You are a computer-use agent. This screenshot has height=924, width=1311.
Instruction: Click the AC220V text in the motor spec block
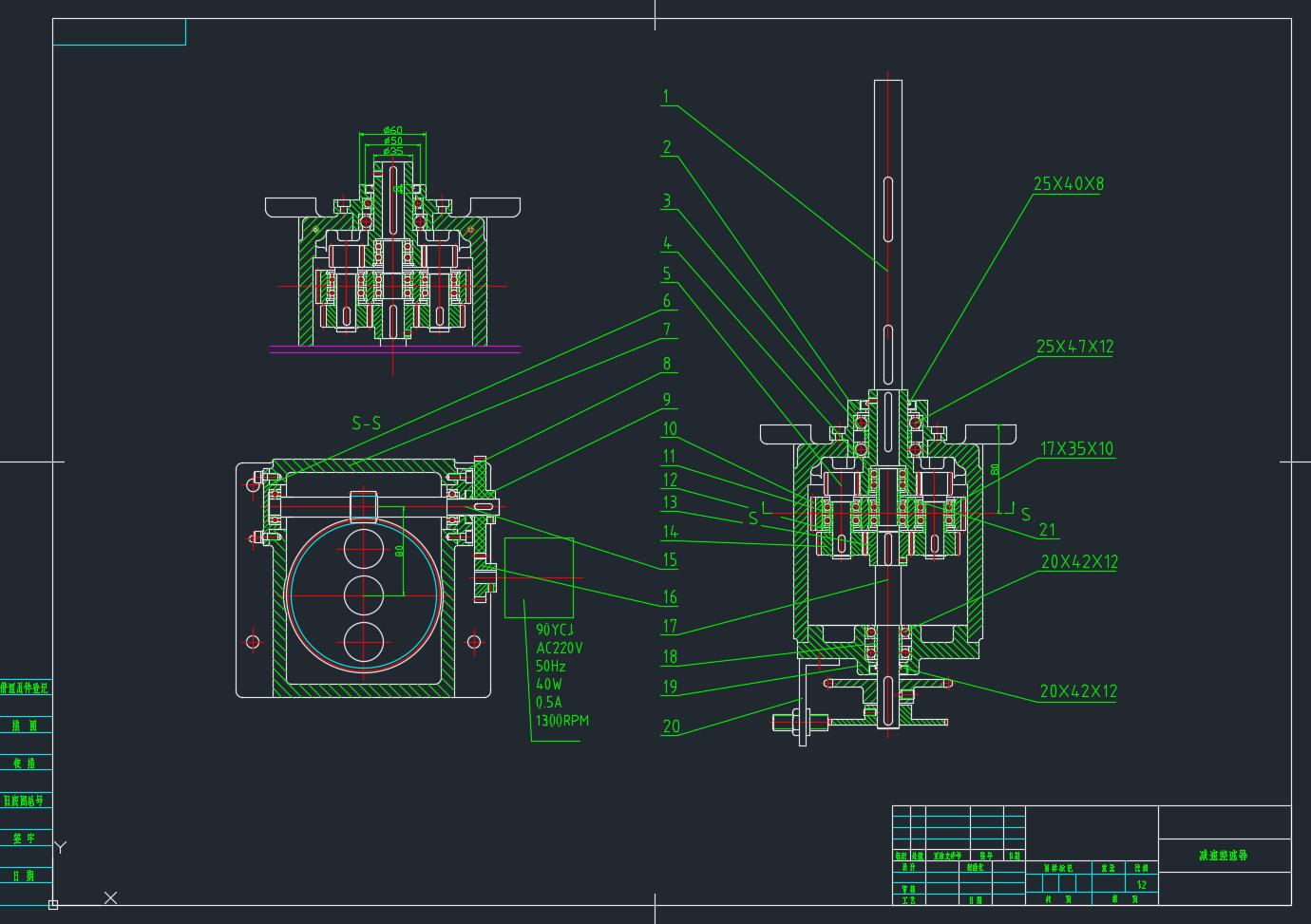[560, 646]
